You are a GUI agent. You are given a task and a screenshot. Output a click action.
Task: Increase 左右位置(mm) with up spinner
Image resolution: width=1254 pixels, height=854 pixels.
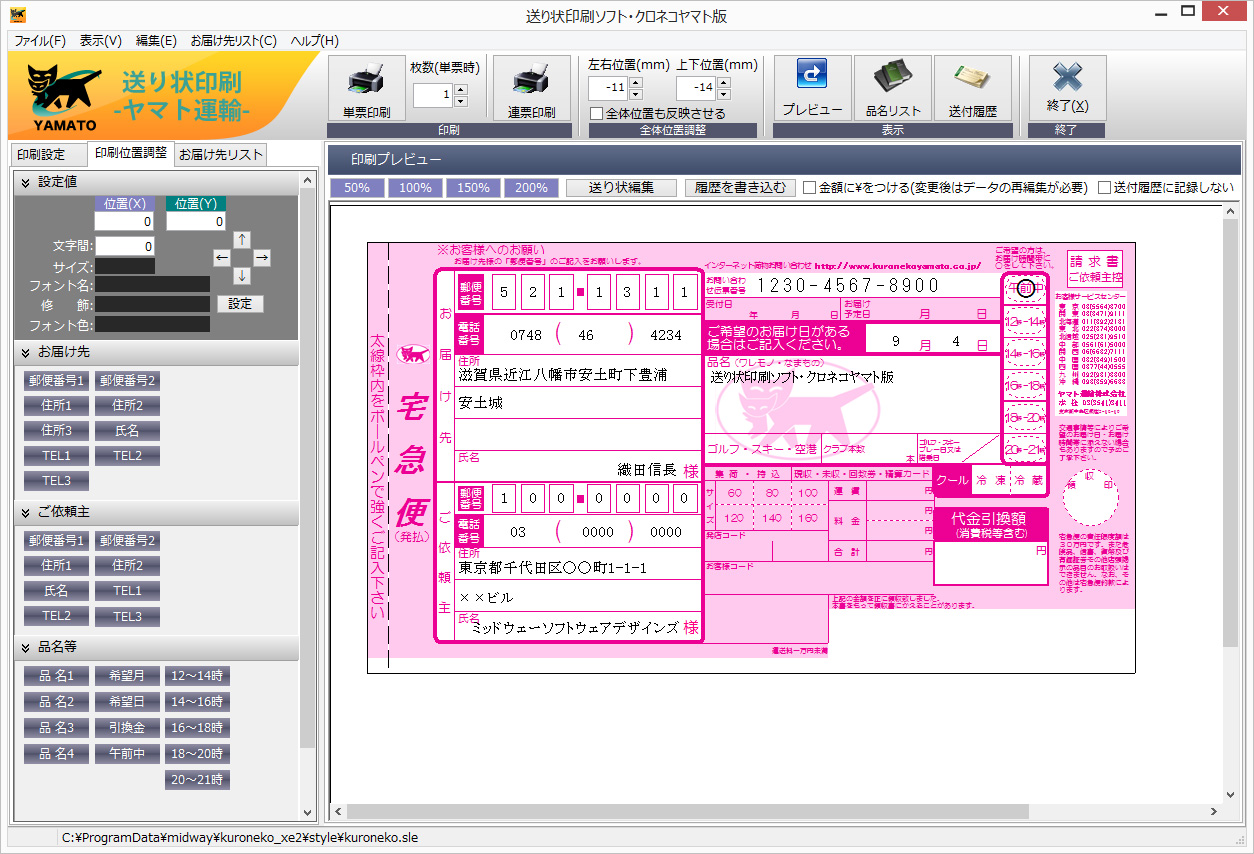coord(636,82)
